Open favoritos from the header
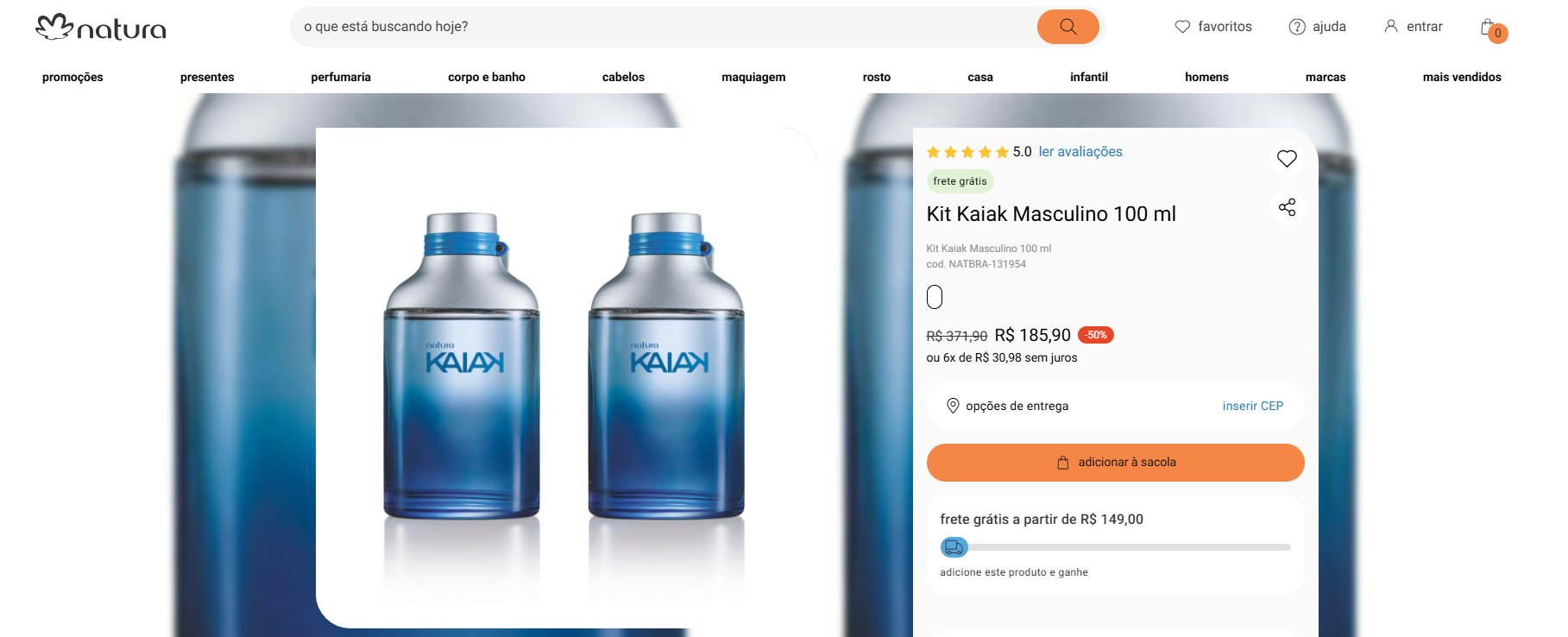The height and width of the screenshot is (637, 1568). tap(1213, 27)
